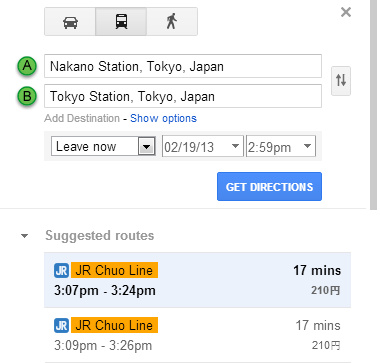Edit the Nakano Station start field

(183, 66)
